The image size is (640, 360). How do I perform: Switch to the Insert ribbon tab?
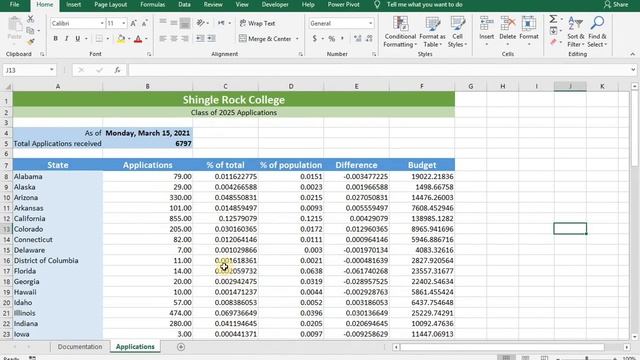point(73,4)
